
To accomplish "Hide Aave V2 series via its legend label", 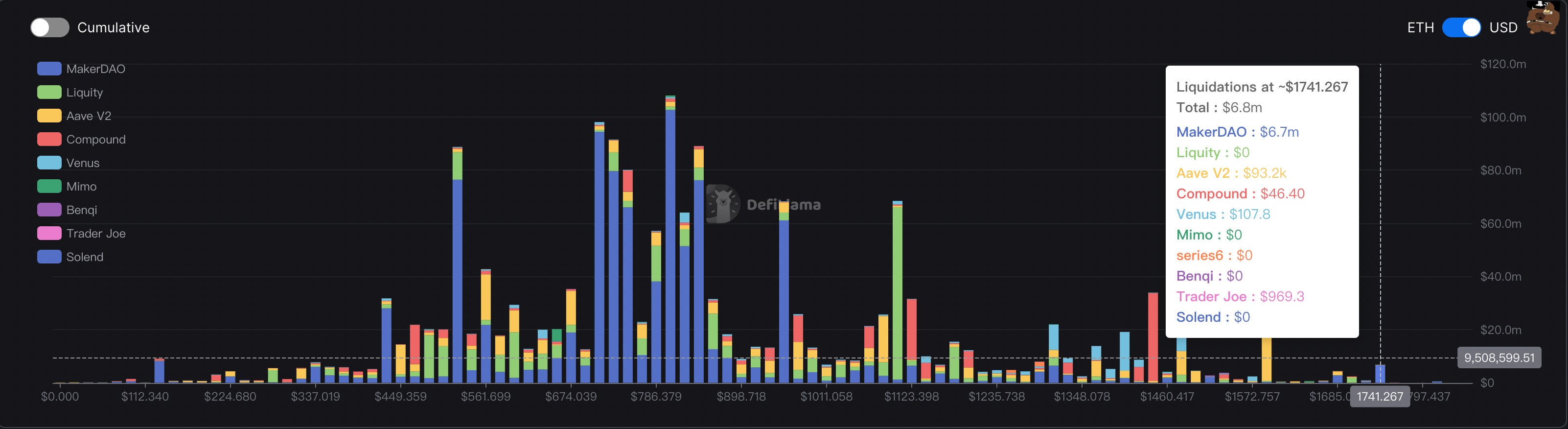I will (89, 116).
